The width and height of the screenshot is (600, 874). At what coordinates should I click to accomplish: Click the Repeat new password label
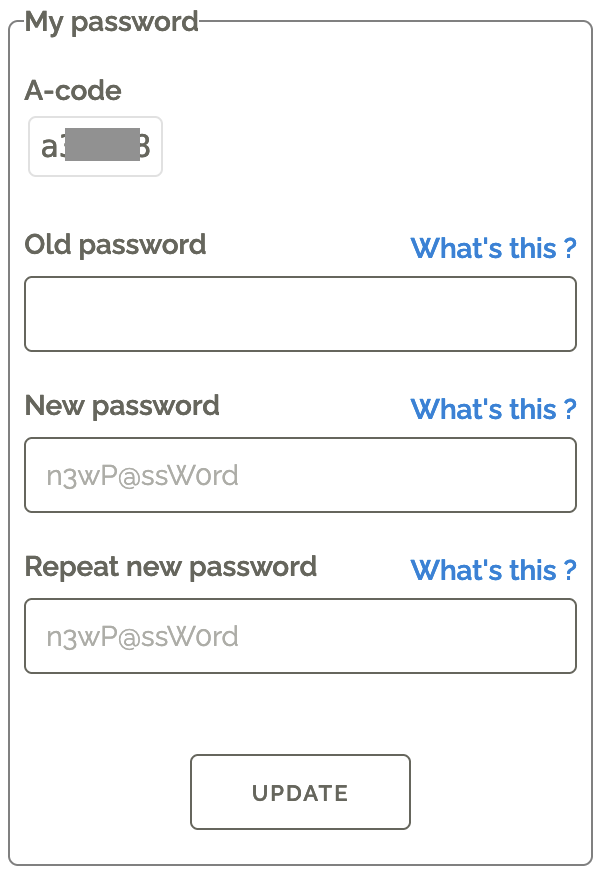click(x=170, y=567)
